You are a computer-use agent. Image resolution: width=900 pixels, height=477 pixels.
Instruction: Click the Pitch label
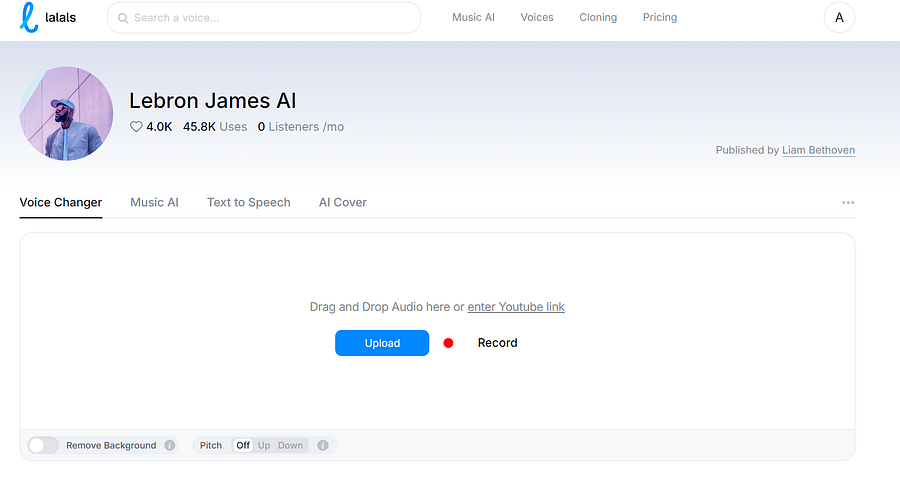[x=211, y=445]
